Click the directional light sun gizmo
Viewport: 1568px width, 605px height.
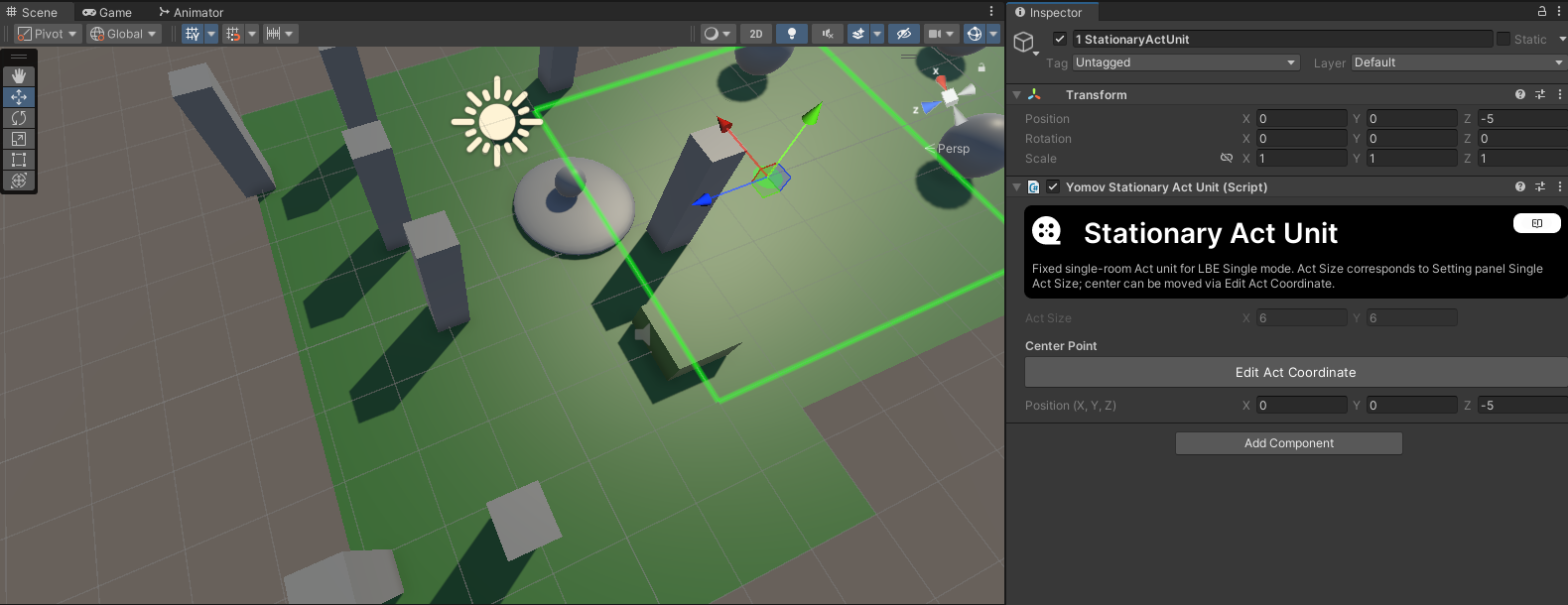tap(496, 122)
